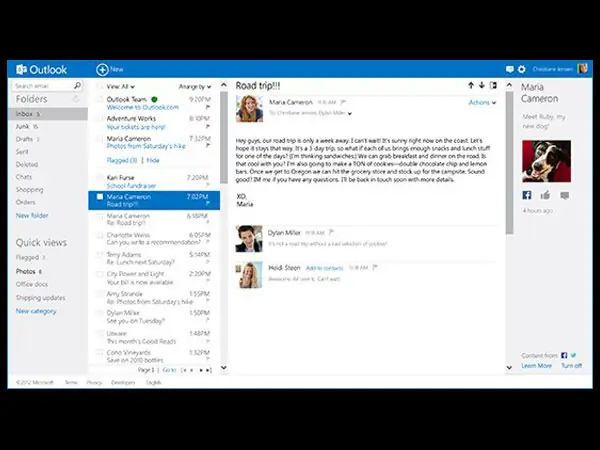This screenshot has width=600, height=450.
Task: Hide the flagged messages section
Action: (153, 160)
